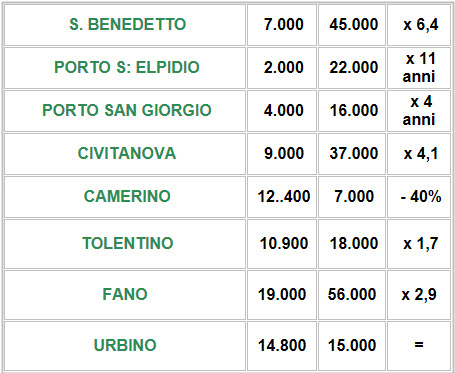
Task: Select the 10.900 Tolentino value
Action: pyautogui.click(x=282, y=244)
